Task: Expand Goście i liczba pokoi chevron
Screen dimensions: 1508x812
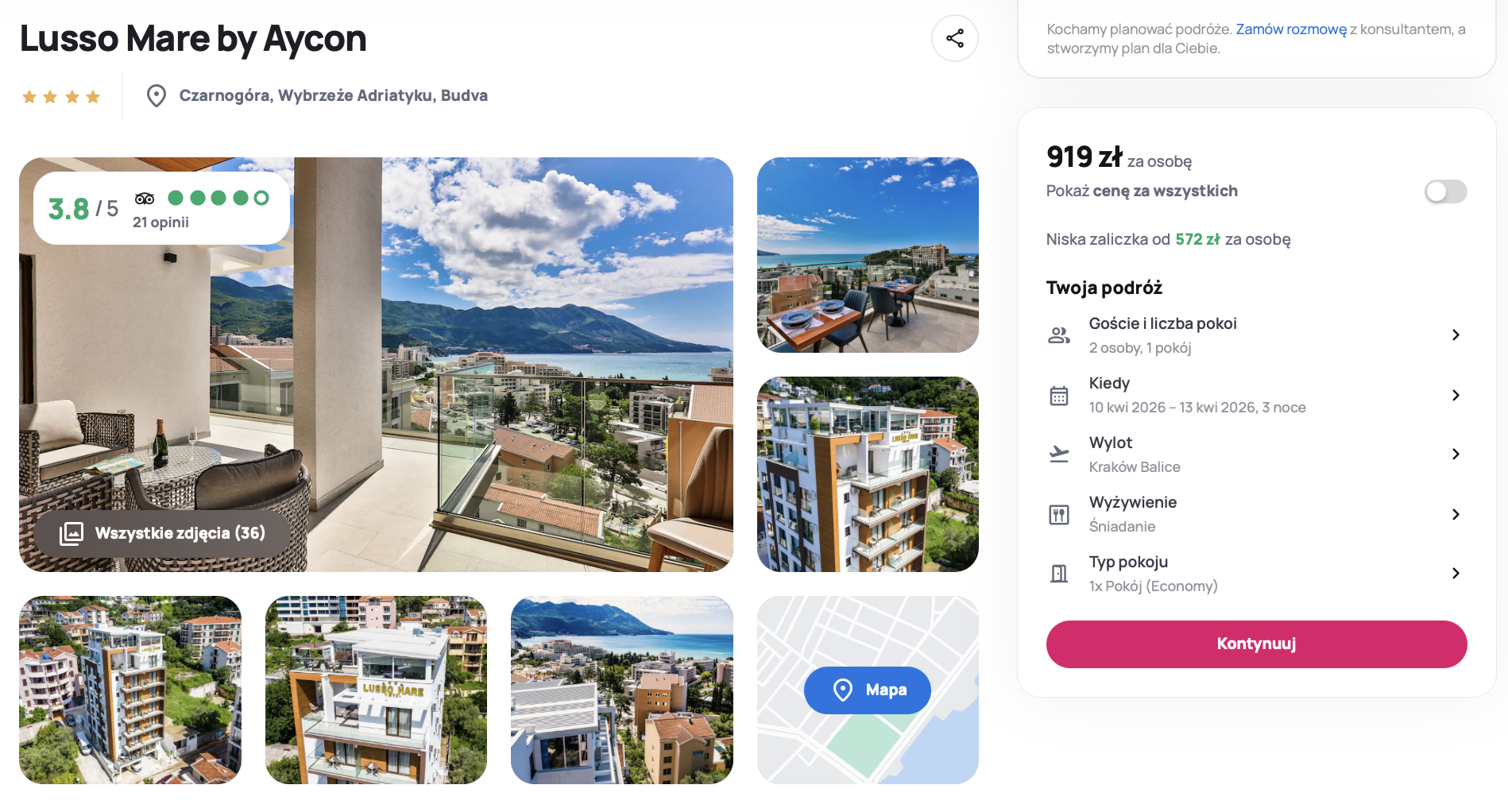Action: click(x=1456, y=335)
